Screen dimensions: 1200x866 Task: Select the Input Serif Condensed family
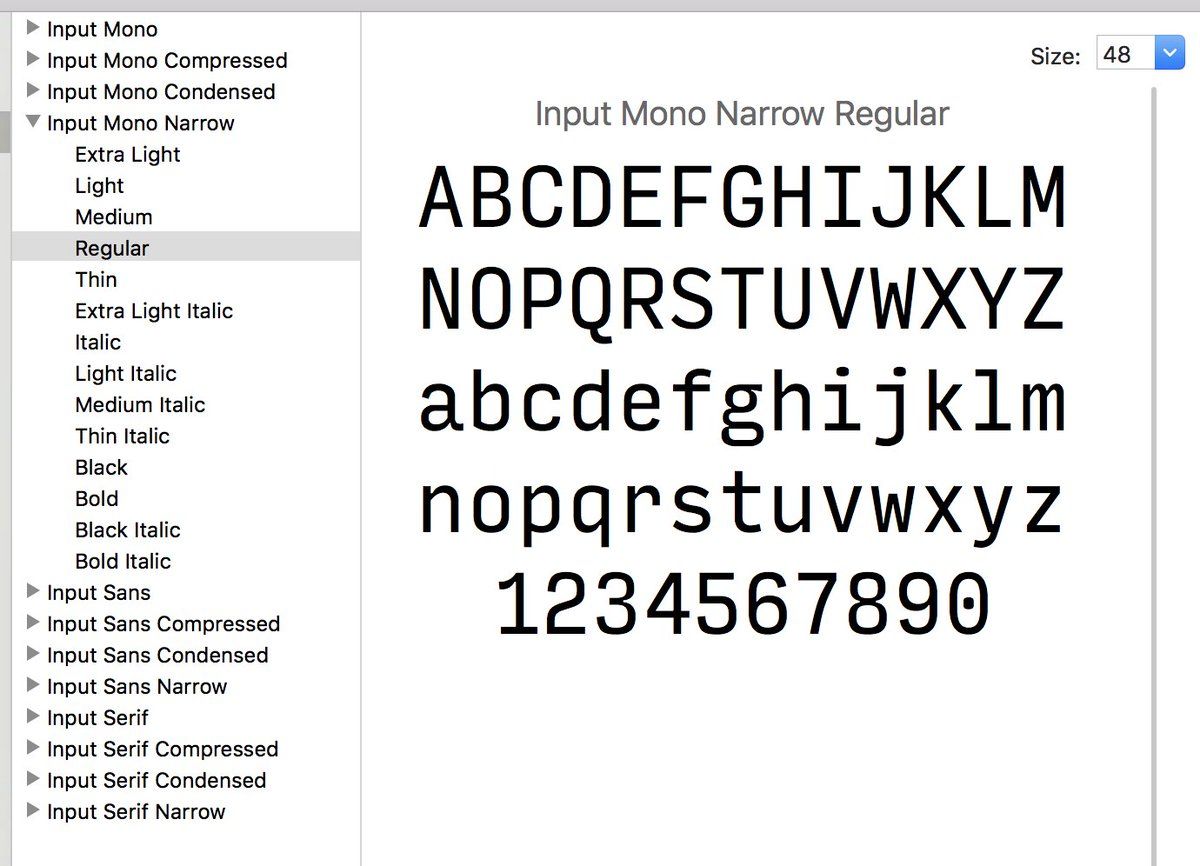point(156,780)
